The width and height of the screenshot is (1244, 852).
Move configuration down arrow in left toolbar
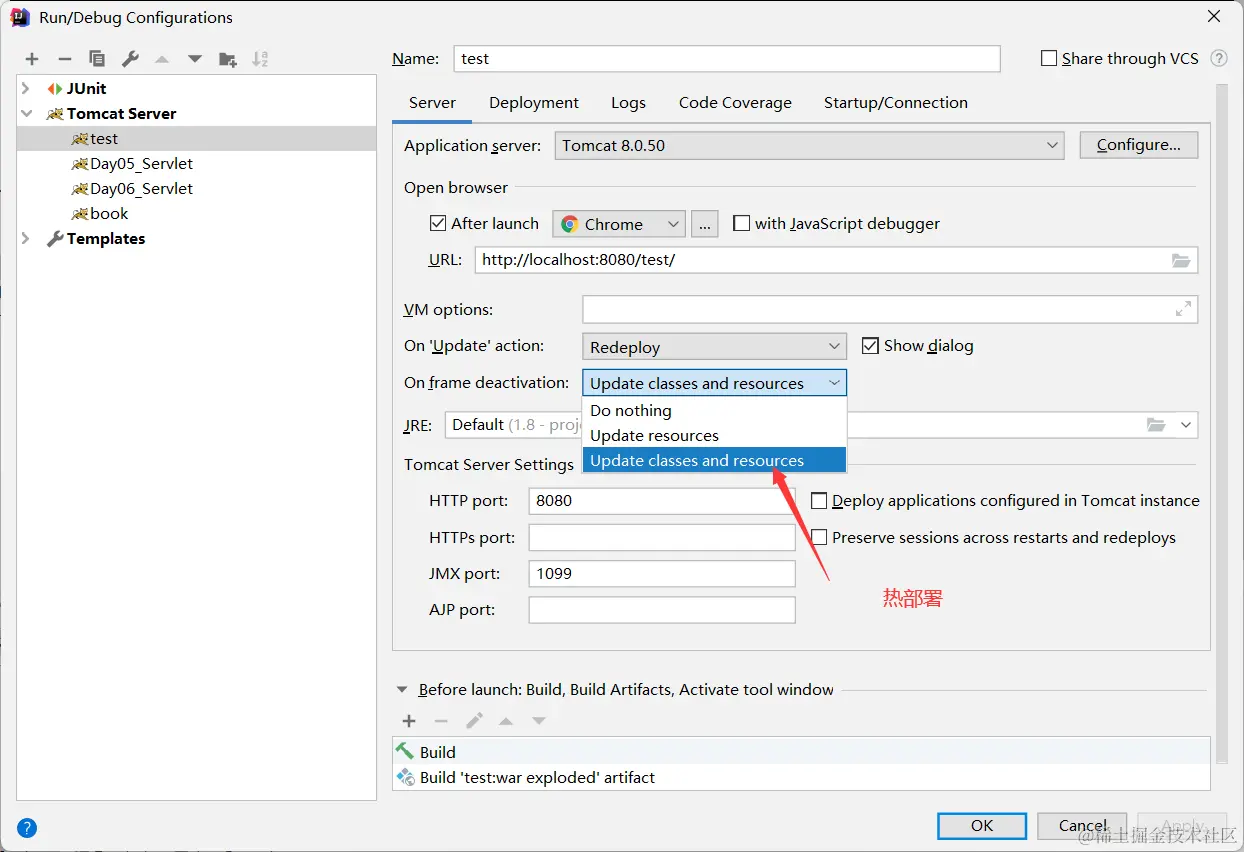click(x=195, y=59)
